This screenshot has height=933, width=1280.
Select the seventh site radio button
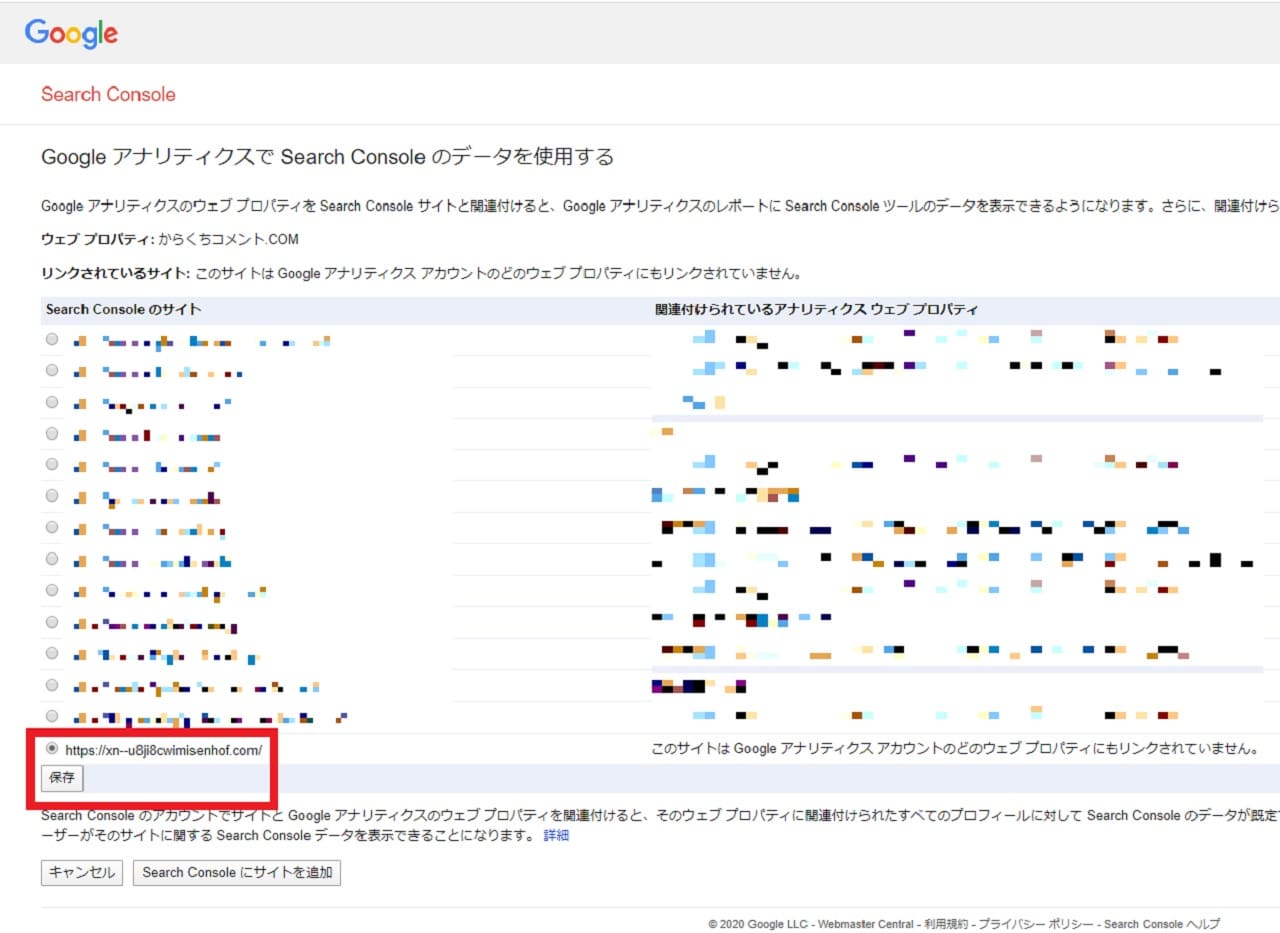[x=52, y=528]
